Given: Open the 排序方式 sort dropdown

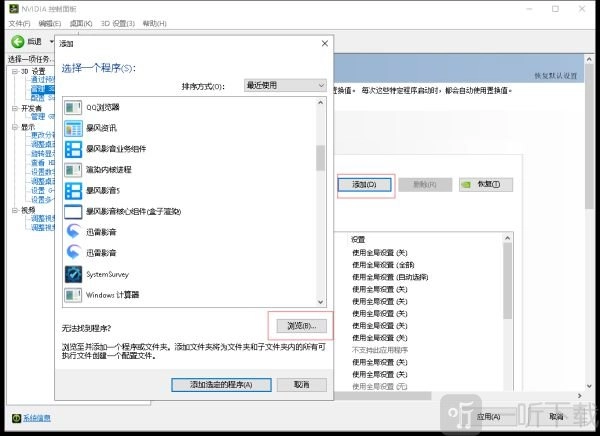Looking at the screenshot, I should pyautogui.click(x=285, y=87).
